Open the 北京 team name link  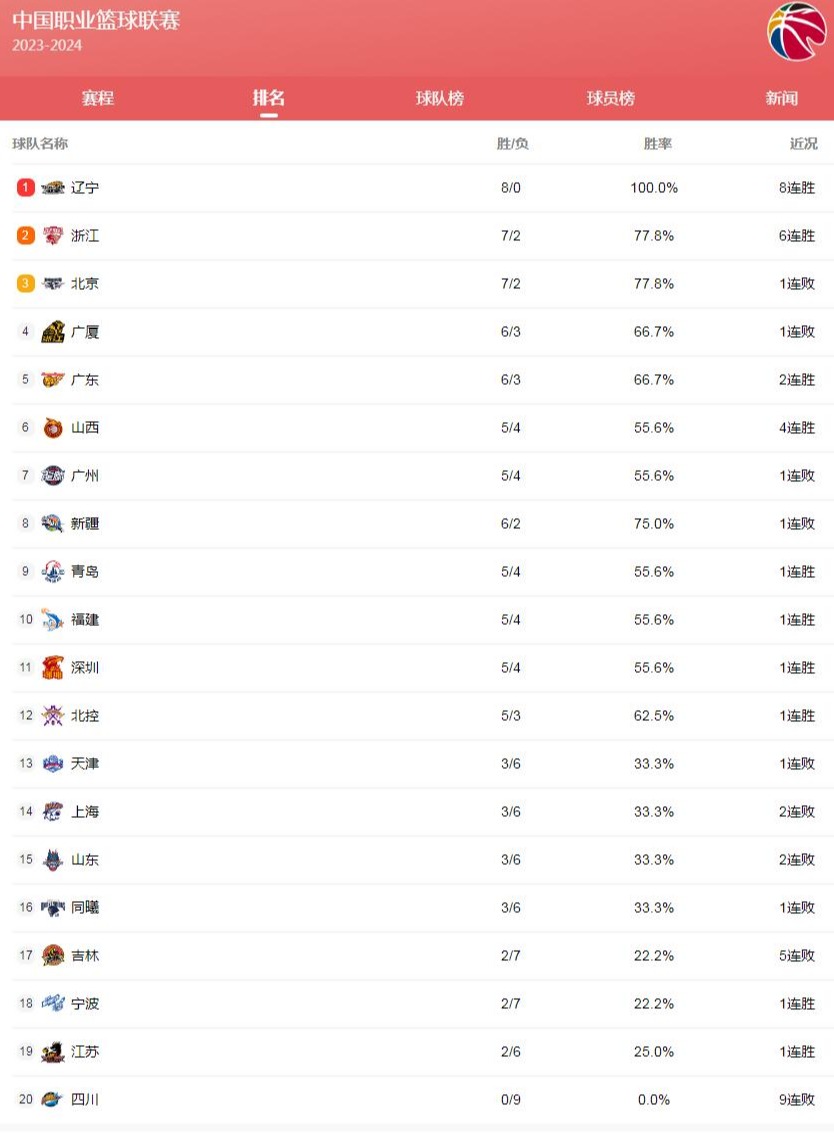[x=85, y=284]
